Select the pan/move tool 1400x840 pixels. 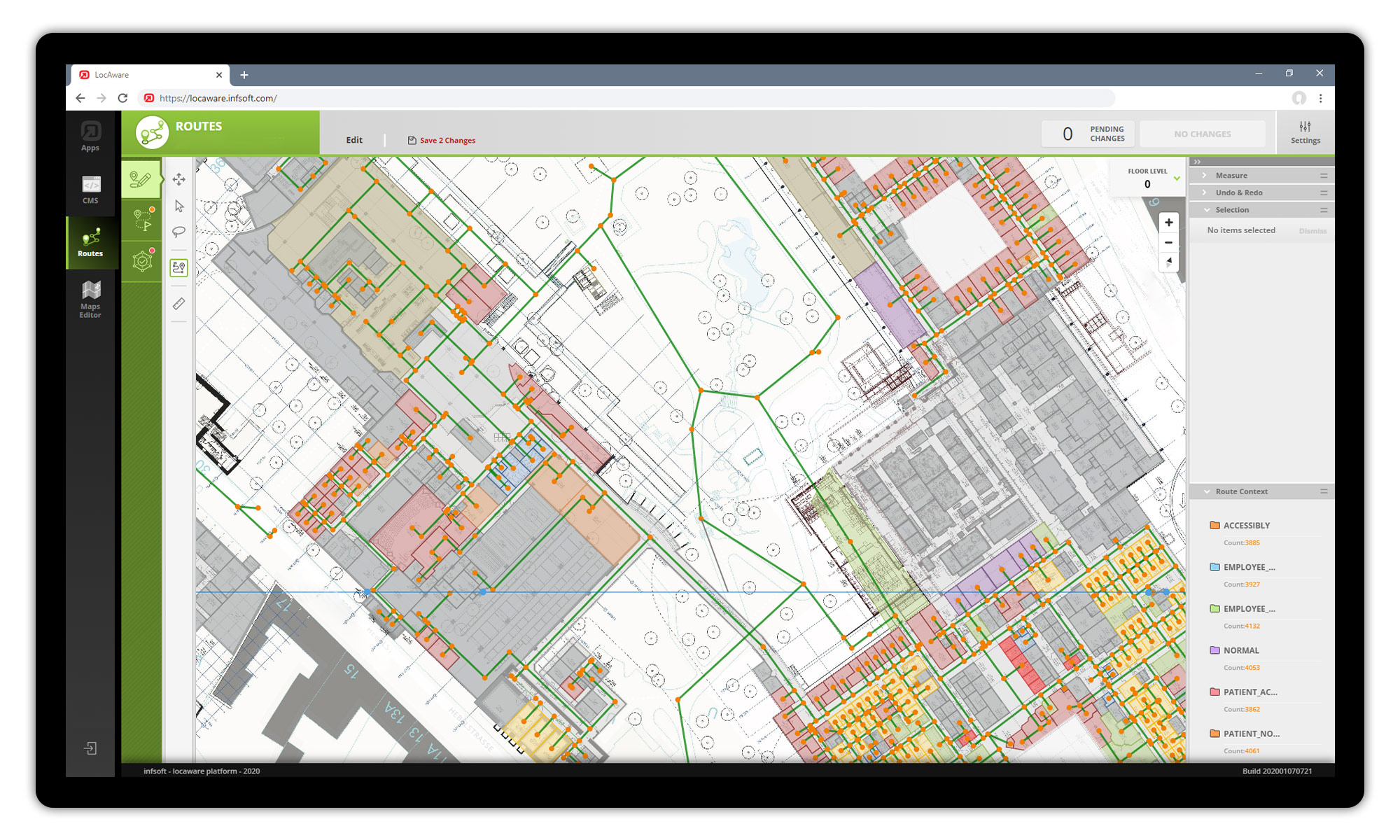pyautogui.click(x=179, y=180)
